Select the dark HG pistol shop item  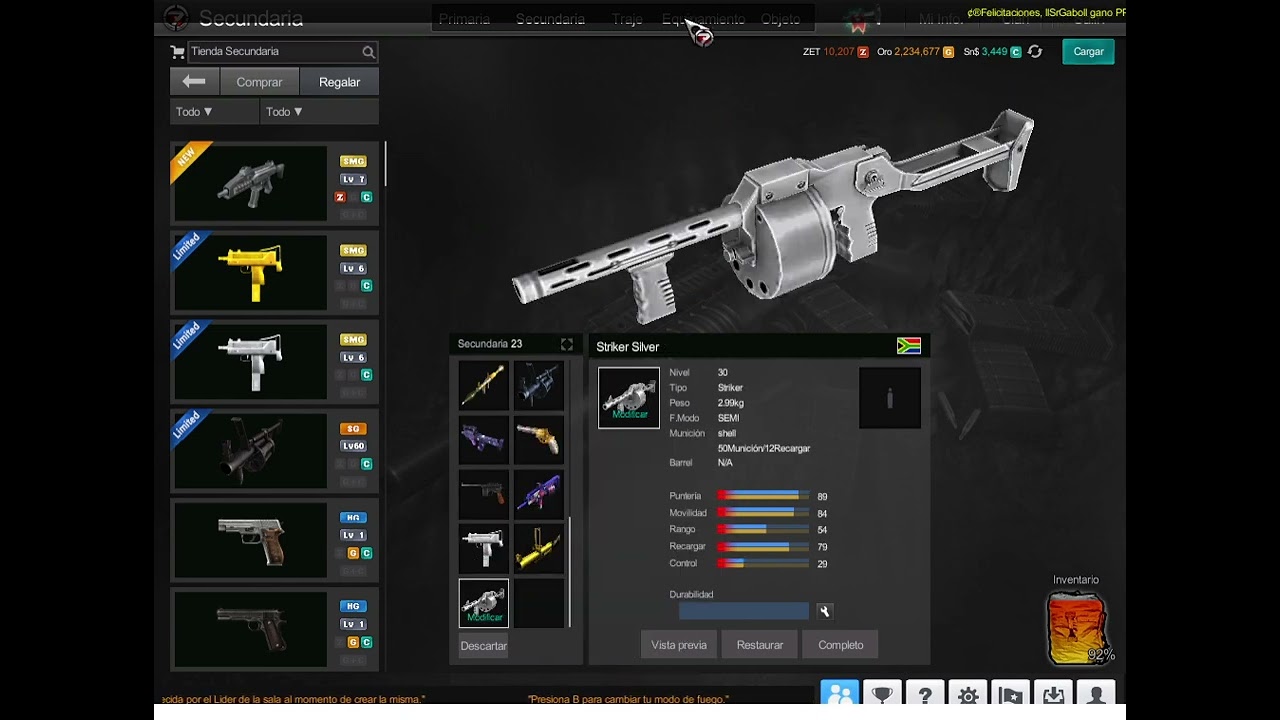tap(275, 629)
